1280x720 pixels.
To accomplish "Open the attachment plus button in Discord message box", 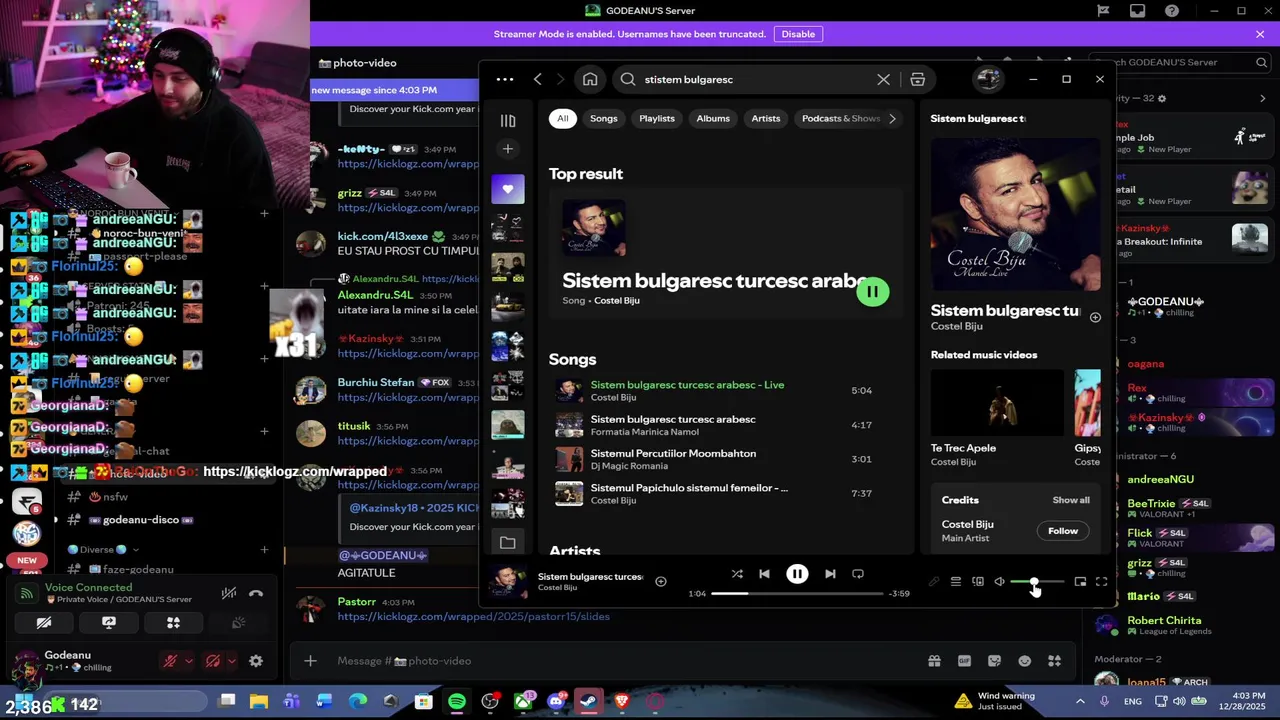I will point(310,661).
